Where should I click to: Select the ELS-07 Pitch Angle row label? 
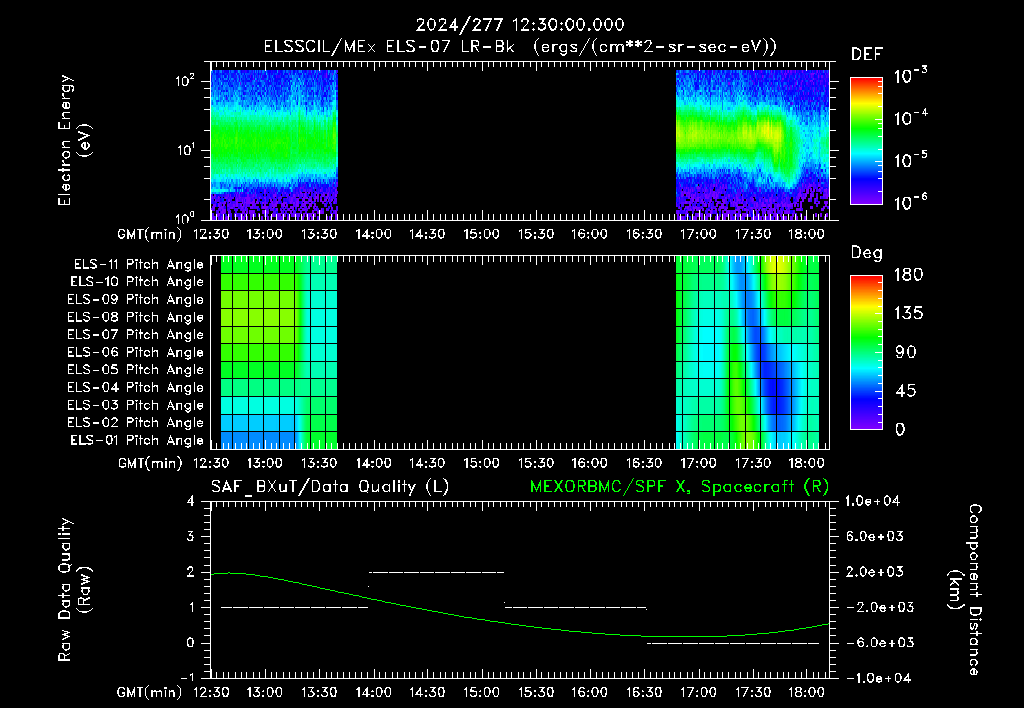[136, 334]
